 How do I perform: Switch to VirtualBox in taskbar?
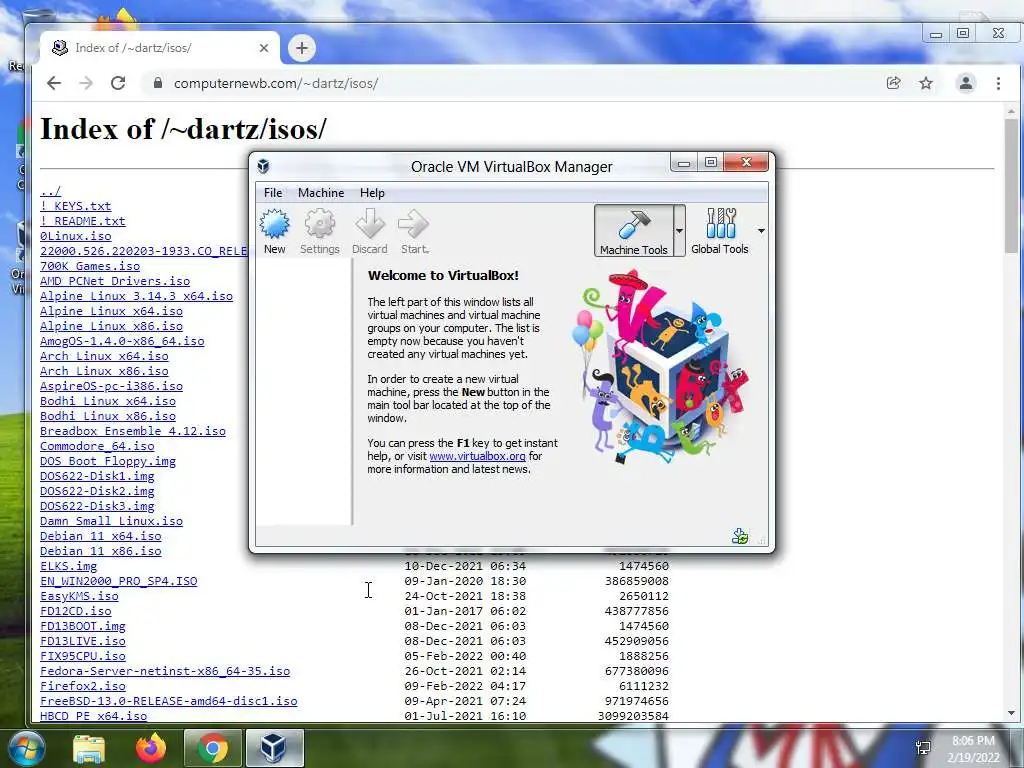coord(274,748)
